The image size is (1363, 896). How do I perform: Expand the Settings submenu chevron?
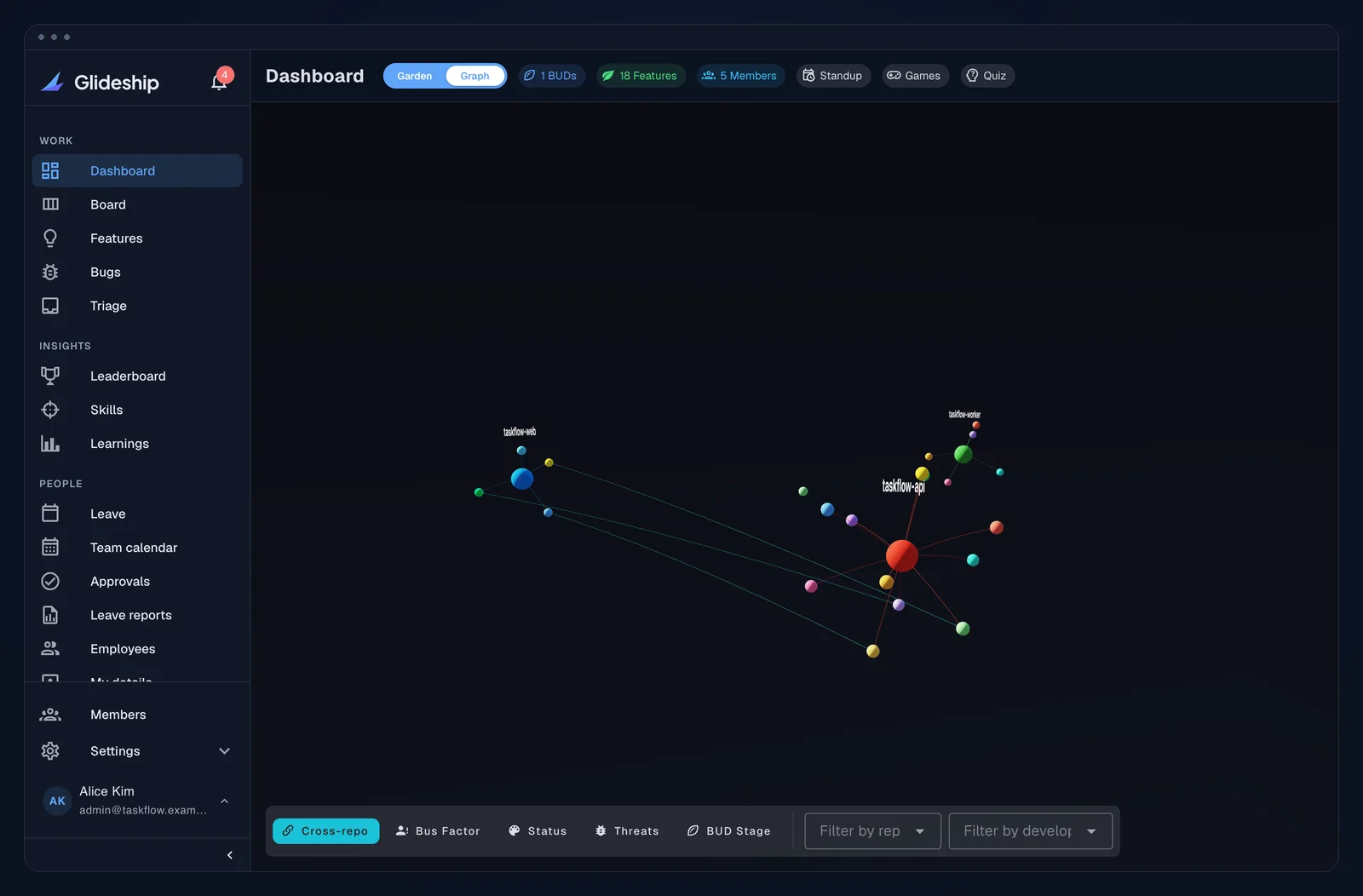pos(225,751)
